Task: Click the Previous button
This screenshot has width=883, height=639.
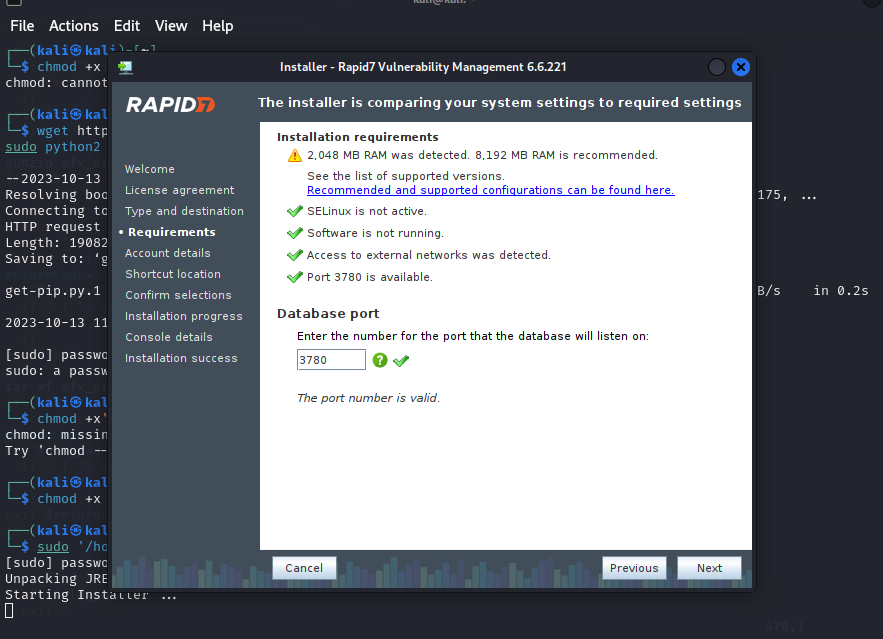Action: click(634, 568)
